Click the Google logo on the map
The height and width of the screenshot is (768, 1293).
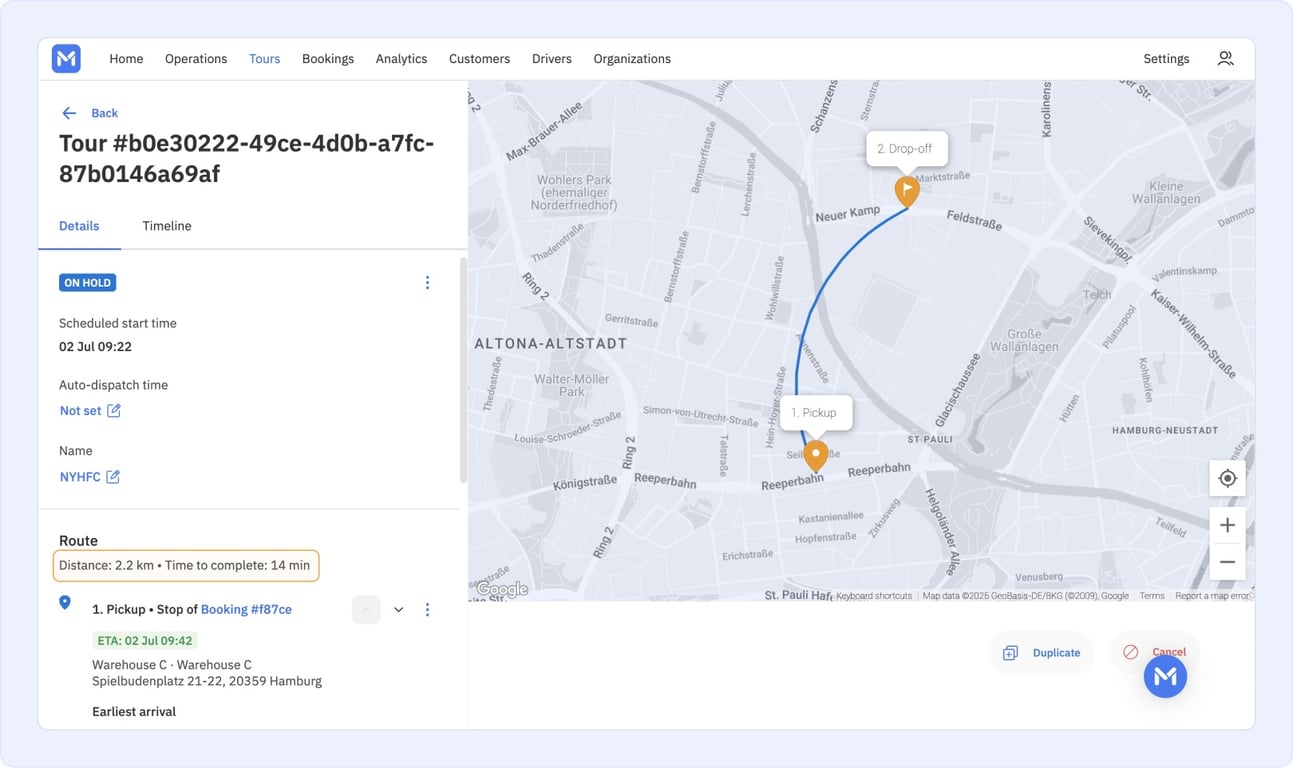pyautogui.click(x=502, y=590)
